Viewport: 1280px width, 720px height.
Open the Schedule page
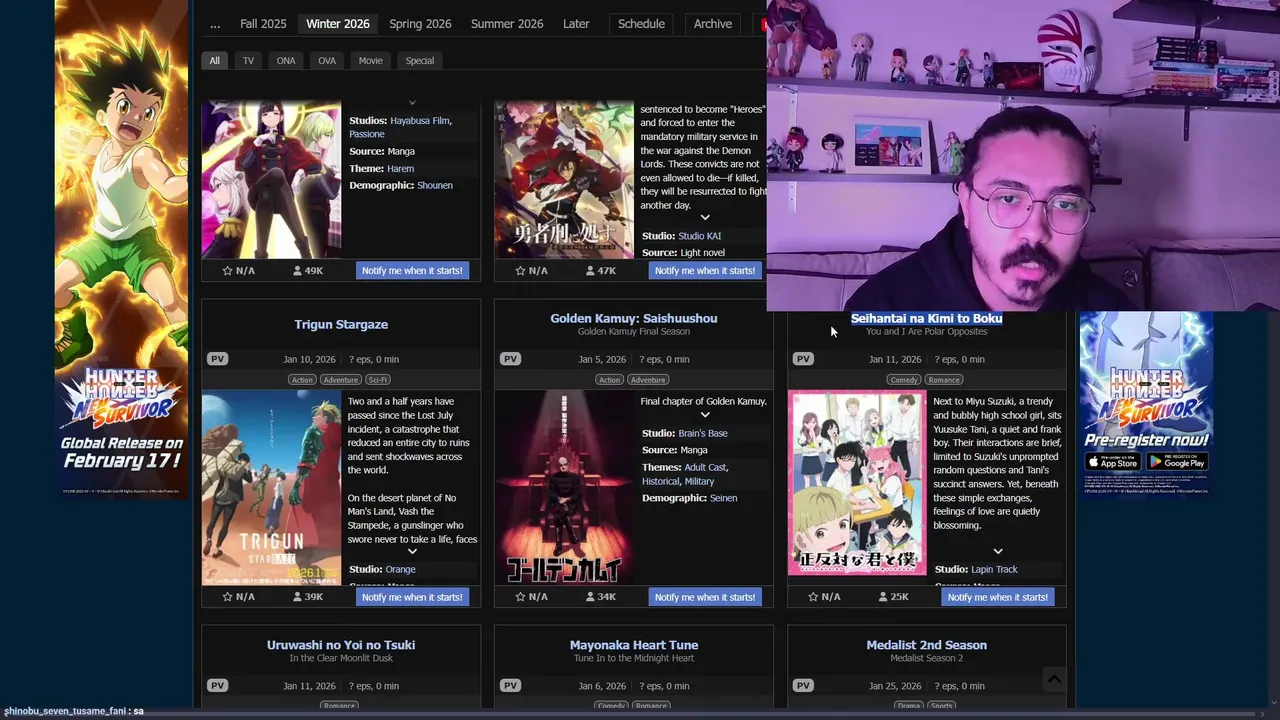tap(641, 24)
